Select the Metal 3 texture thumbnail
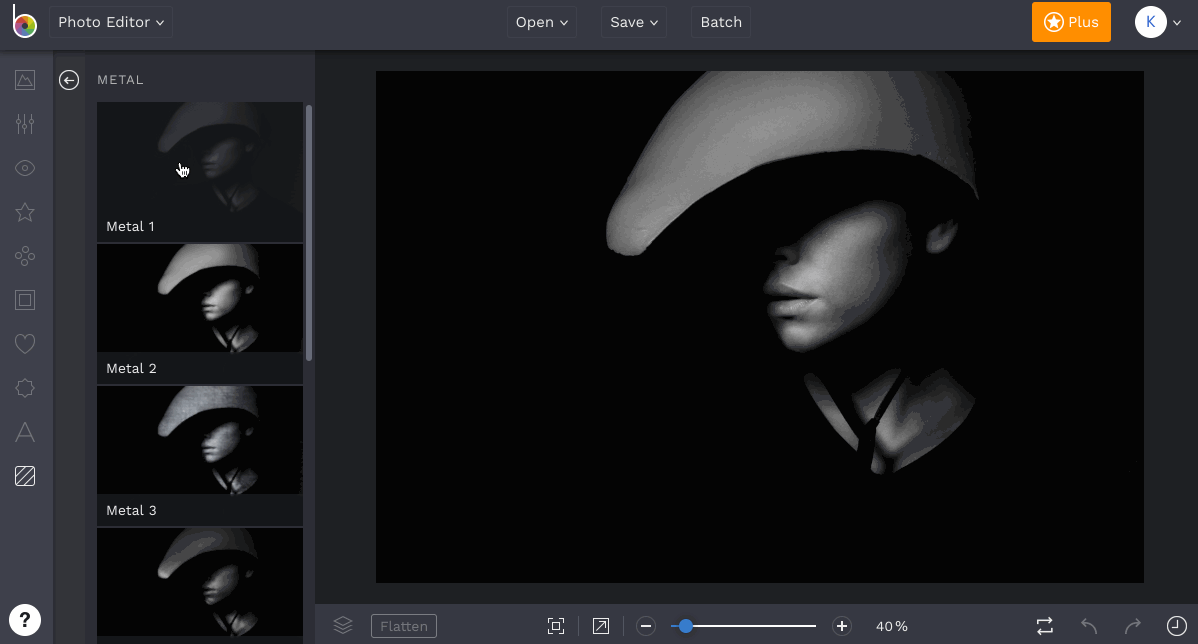Viewport: 1198px width, 644px height. coord(200,456)
